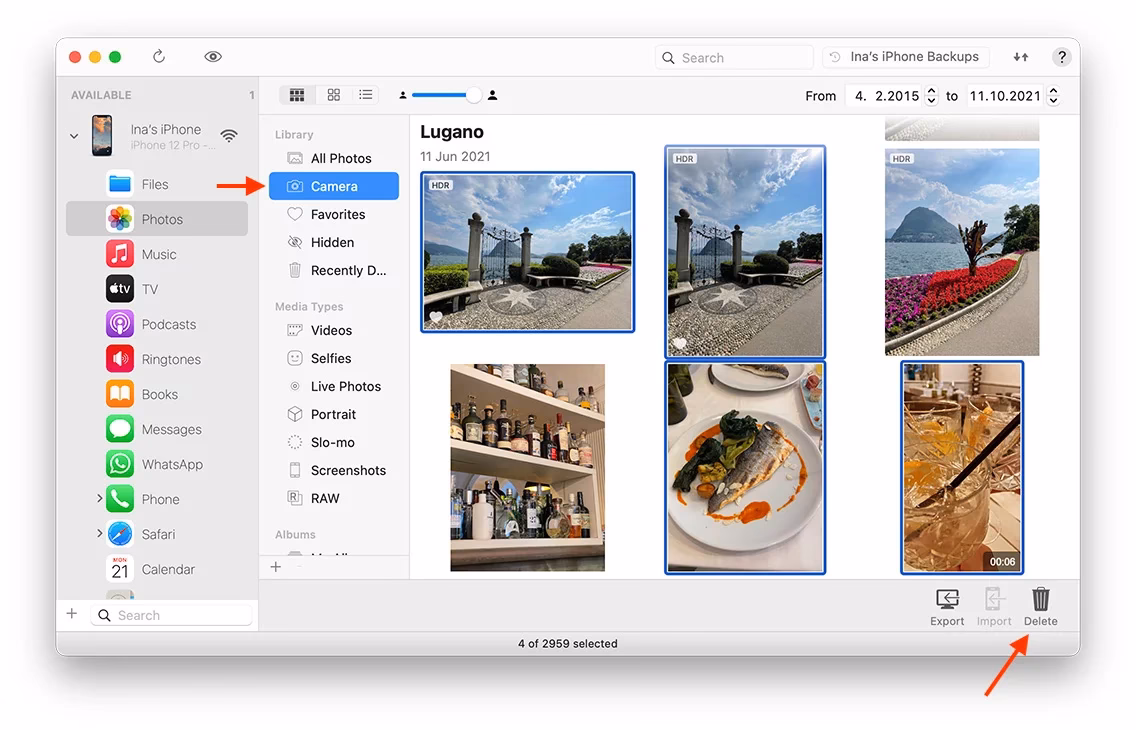Image resolution: width=1136 pixels, height=730 pixels.
Task: Activate the grid view segment
Action: (x=297, y=94)
